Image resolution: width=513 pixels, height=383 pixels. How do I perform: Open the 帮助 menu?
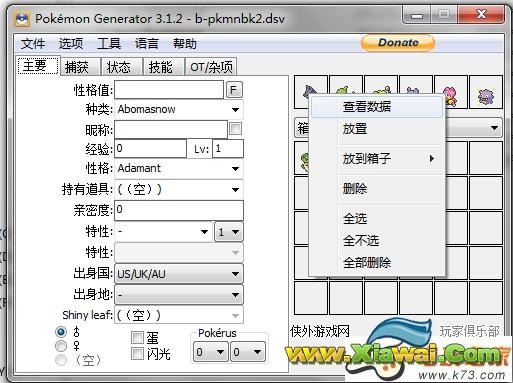pyautogui.click(x=185, y=43)
